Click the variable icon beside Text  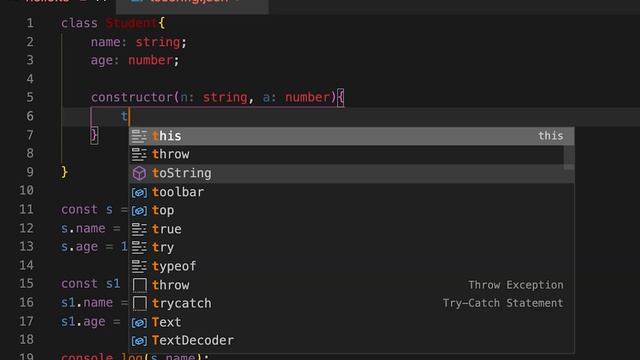click(x=139, y=322)
